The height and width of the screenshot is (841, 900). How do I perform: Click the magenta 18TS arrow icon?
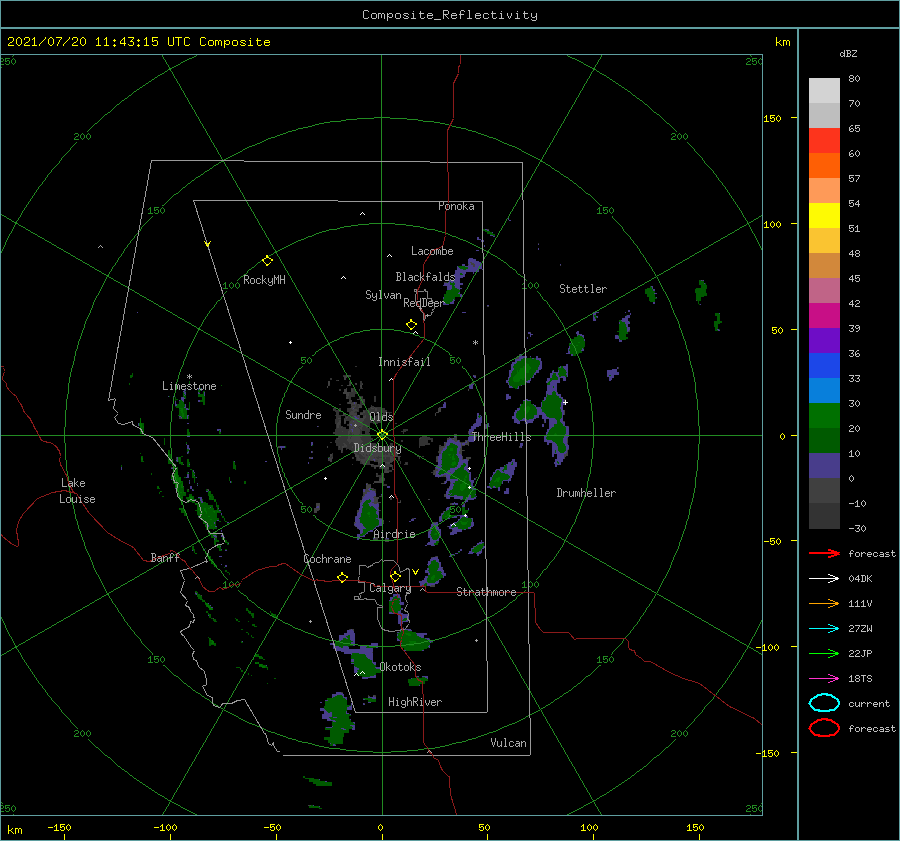824,679
